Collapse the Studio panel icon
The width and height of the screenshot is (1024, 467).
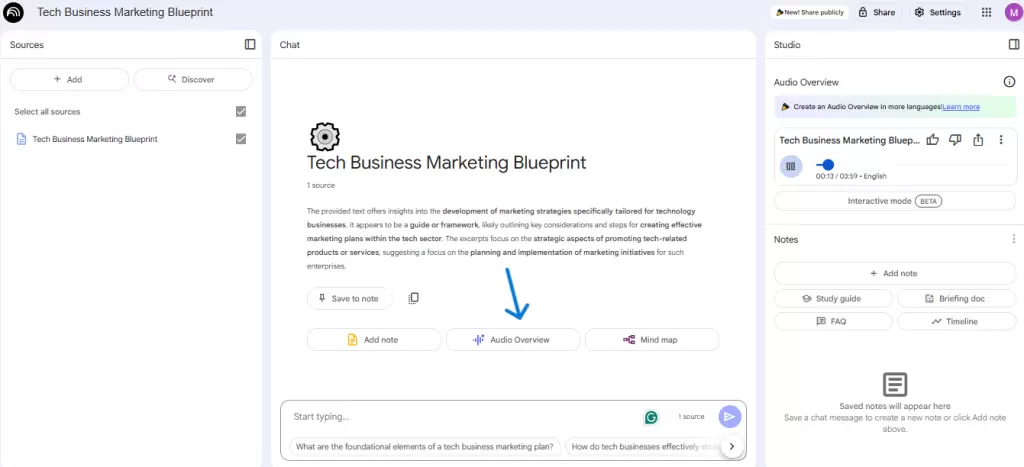pyautogui.click(x=1014, y=44)
